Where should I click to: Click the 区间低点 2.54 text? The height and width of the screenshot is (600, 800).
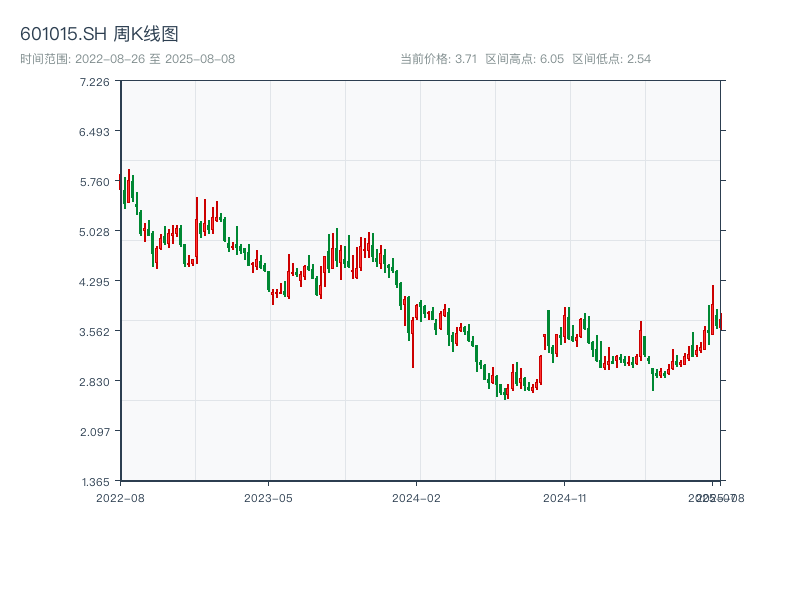(x=611, y=59)
